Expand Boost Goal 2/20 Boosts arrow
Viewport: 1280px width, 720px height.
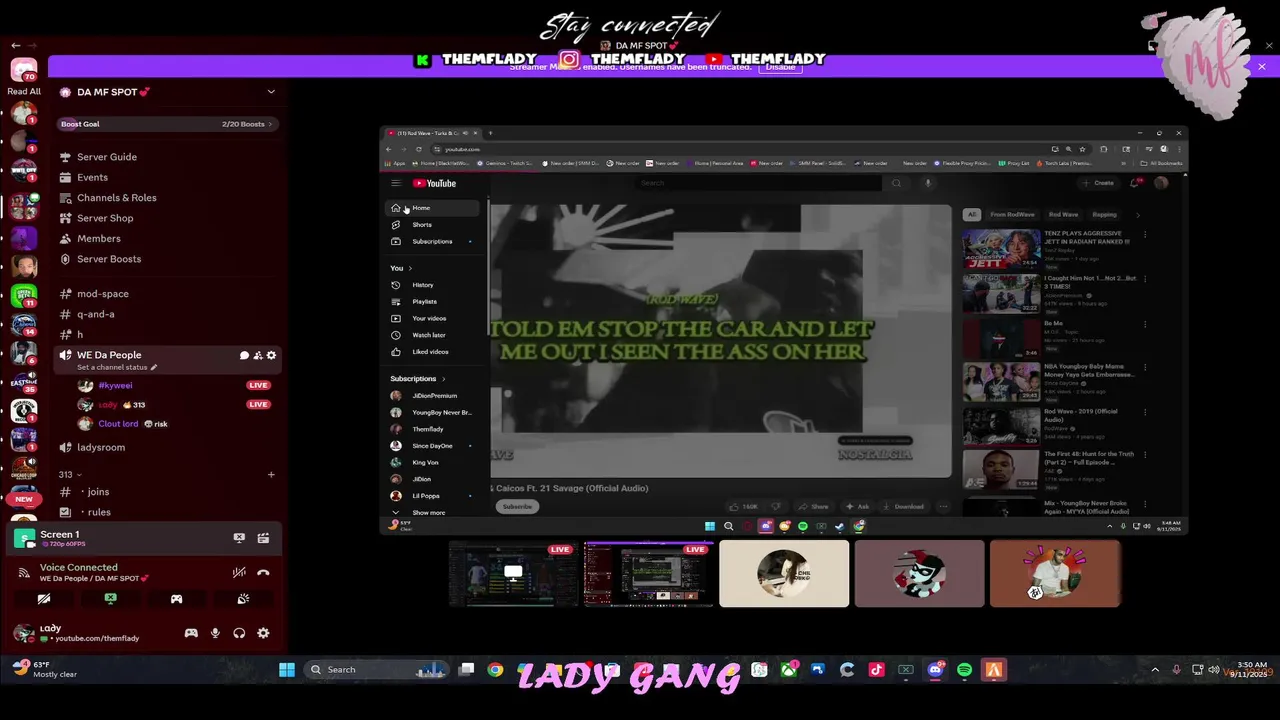[270, 124]
